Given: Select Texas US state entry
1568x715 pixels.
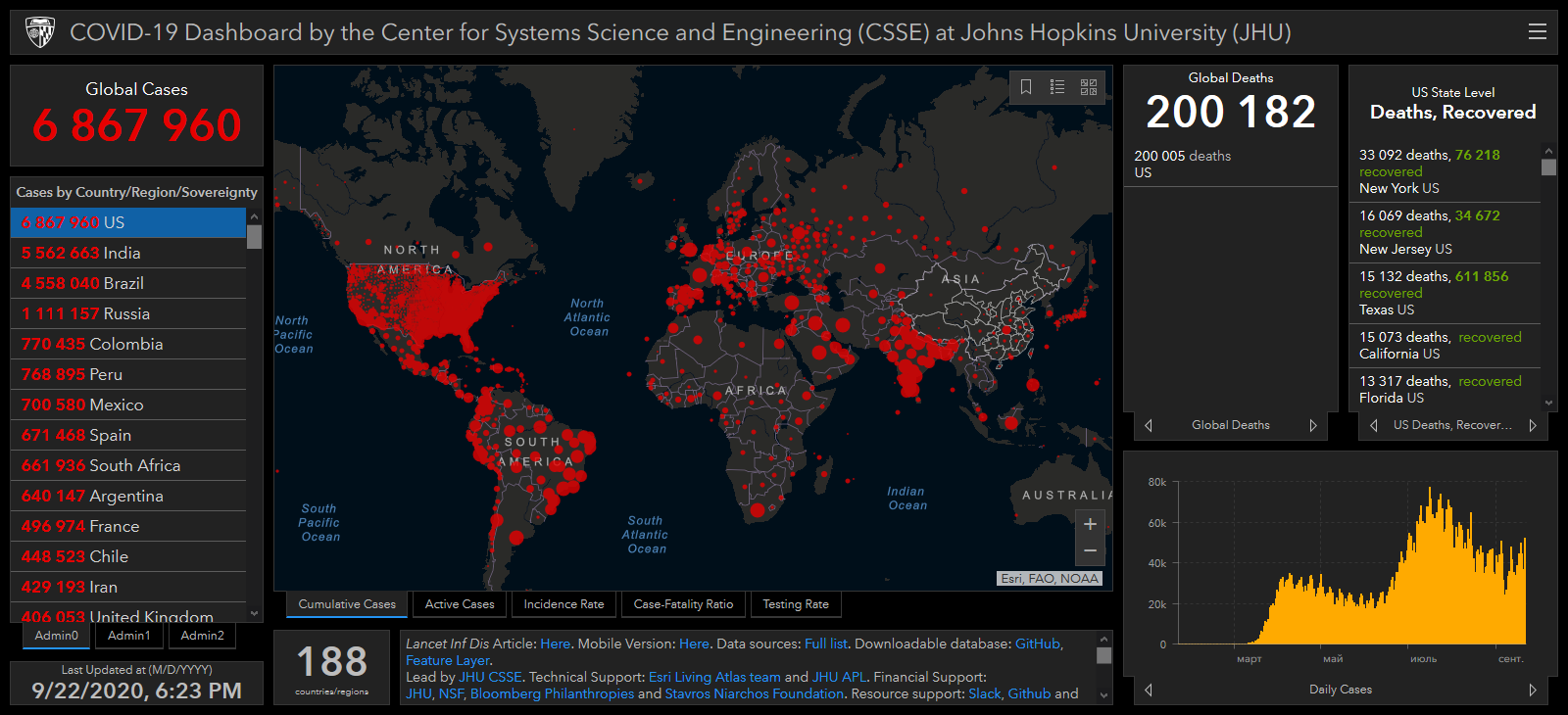Looking at the screenshot, I should [x=1445, y=293].
